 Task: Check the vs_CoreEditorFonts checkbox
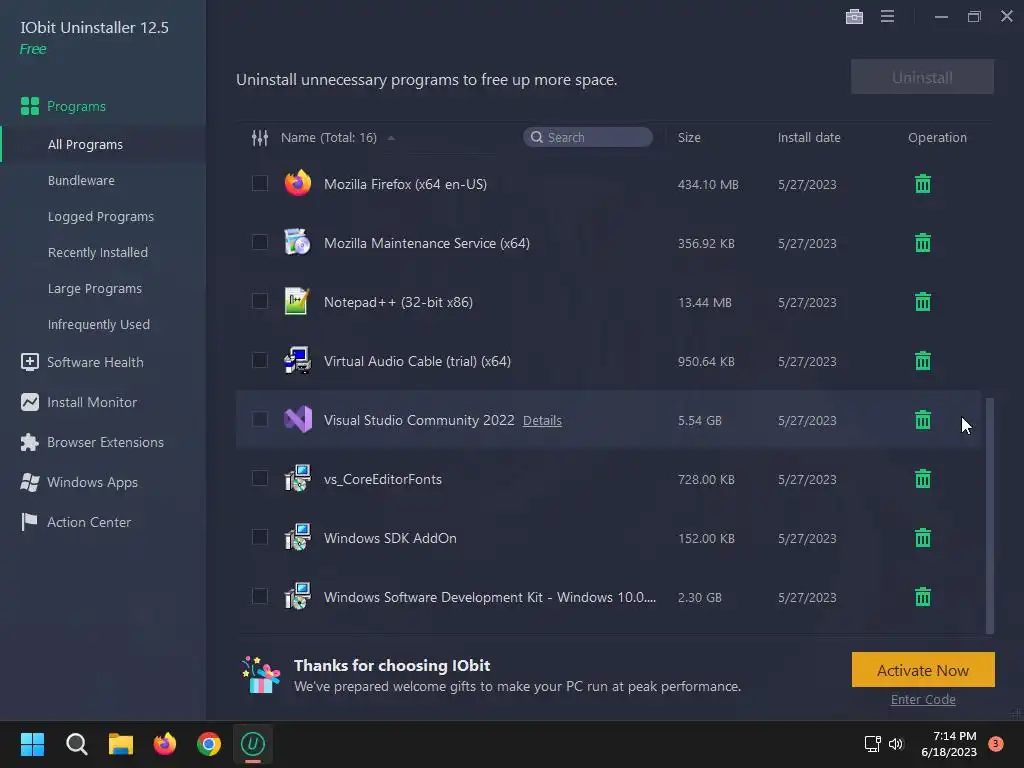259,479
